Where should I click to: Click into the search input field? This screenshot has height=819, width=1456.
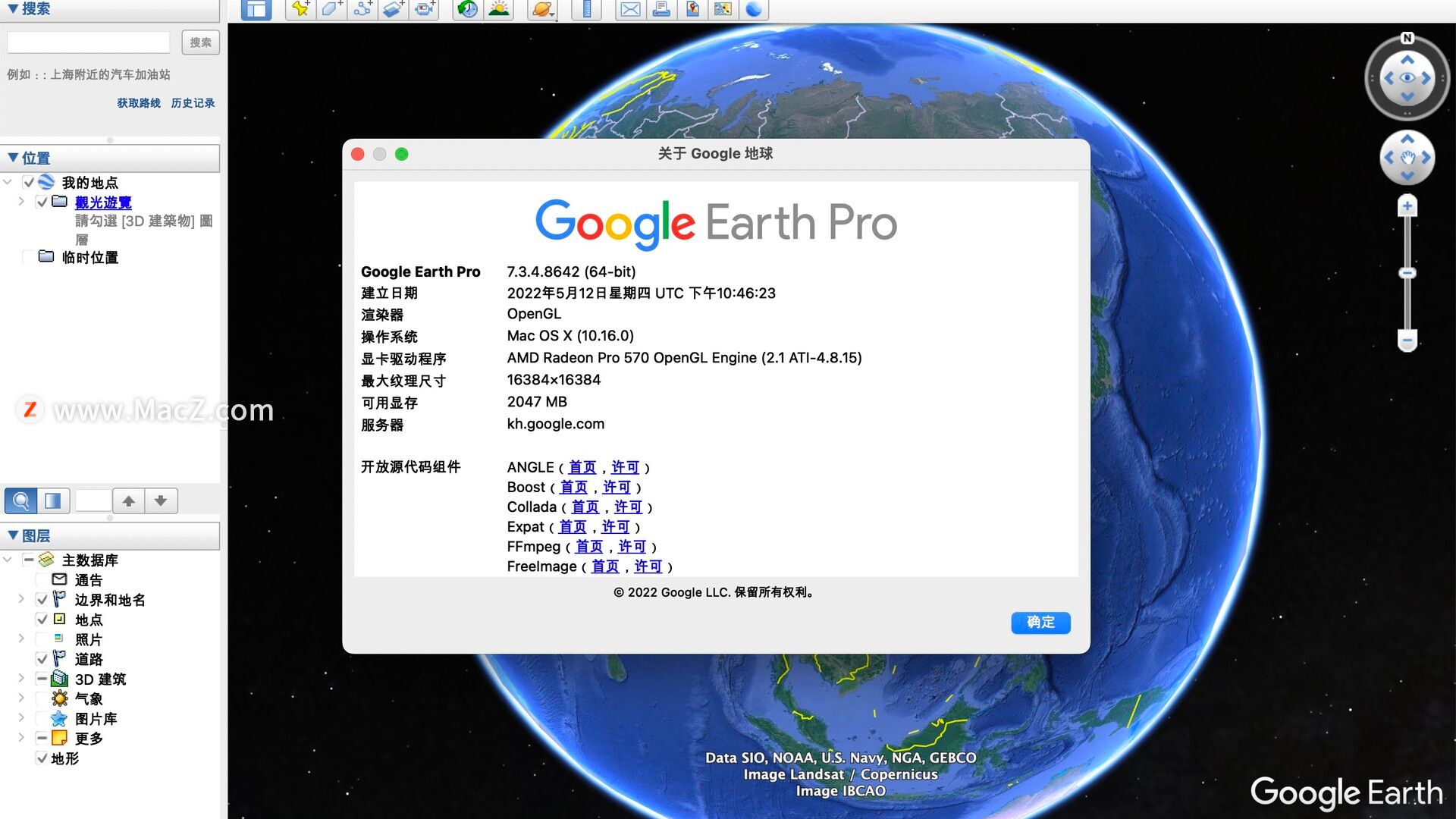pos(89,42)
